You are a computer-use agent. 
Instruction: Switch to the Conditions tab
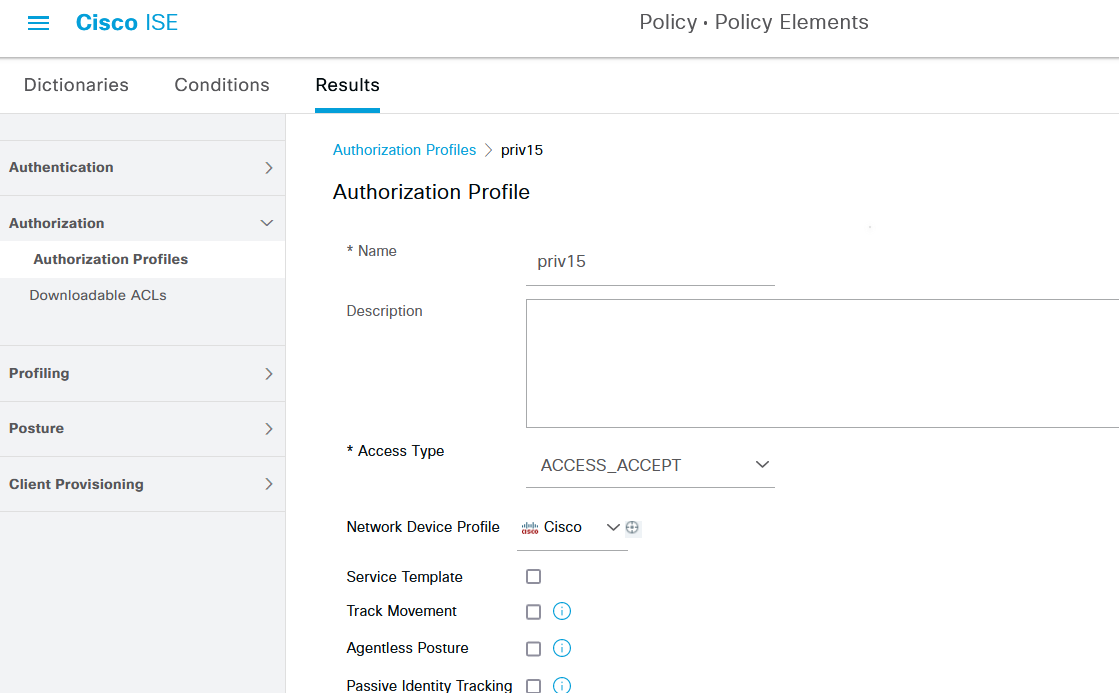(222, 85)
